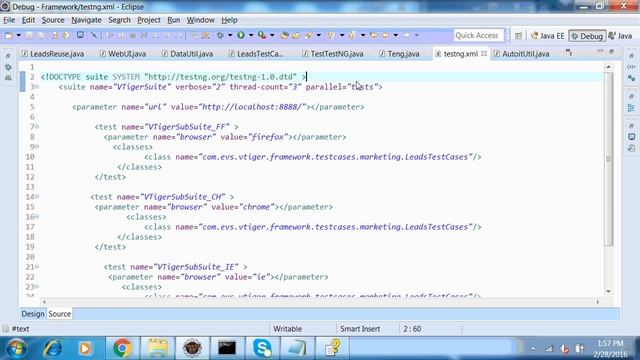This screenshot has width=640, height=360.
Task: Collapse the VTigerSubSuite_FF test fold marker
Action: pos(37,127)
